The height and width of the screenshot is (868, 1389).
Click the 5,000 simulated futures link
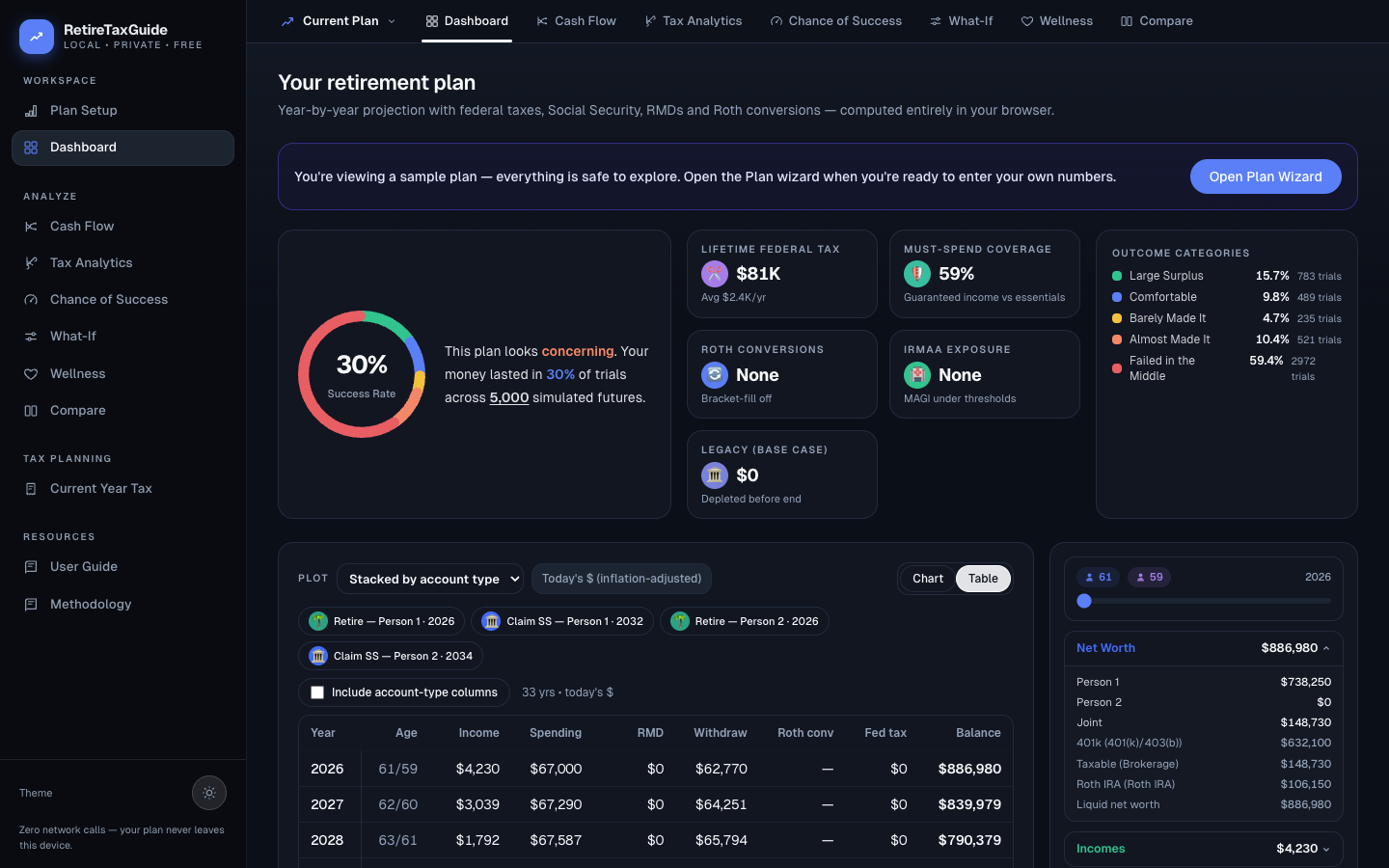(x=509, y=397)
